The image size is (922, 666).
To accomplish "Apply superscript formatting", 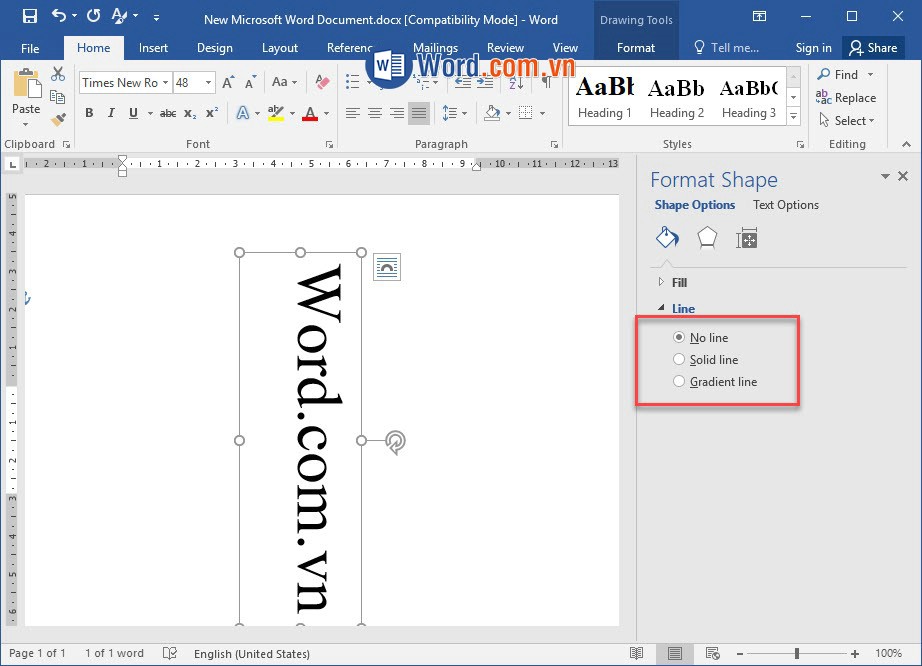I will coord(212,113).
